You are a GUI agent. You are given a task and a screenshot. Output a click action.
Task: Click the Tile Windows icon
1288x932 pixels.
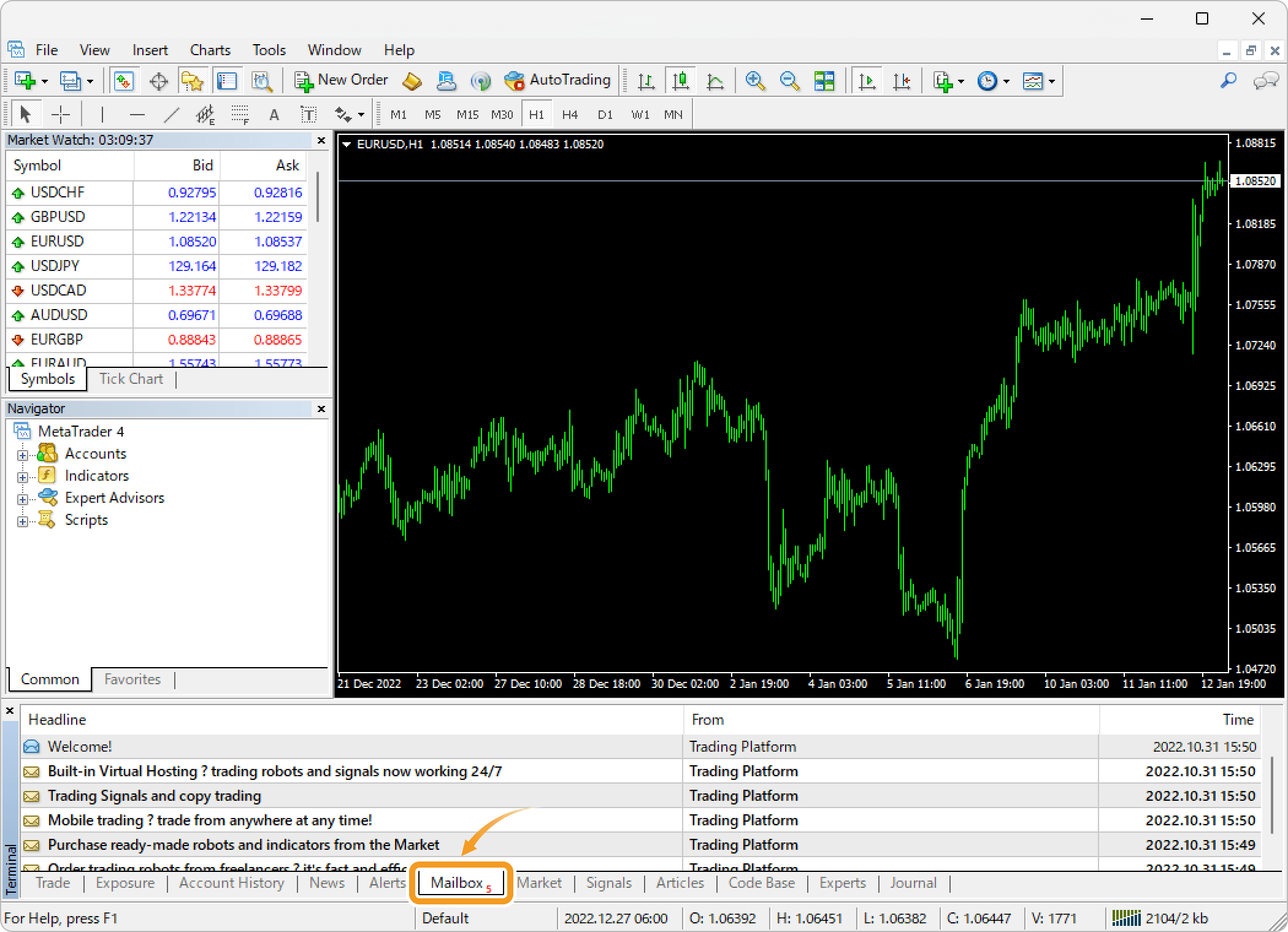(x=824, y=80)
